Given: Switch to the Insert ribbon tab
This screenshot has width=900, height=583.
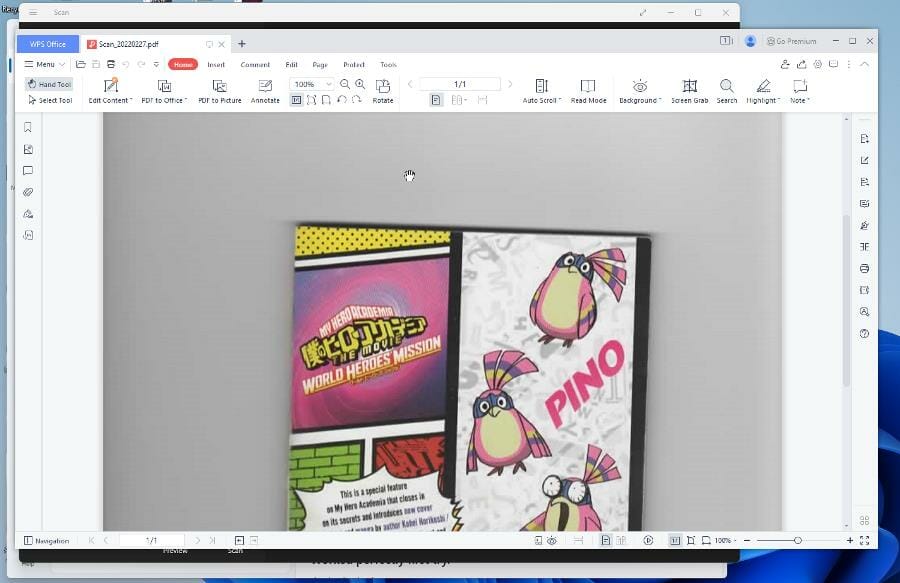Looking at the screenshot, I should point(216,65).
